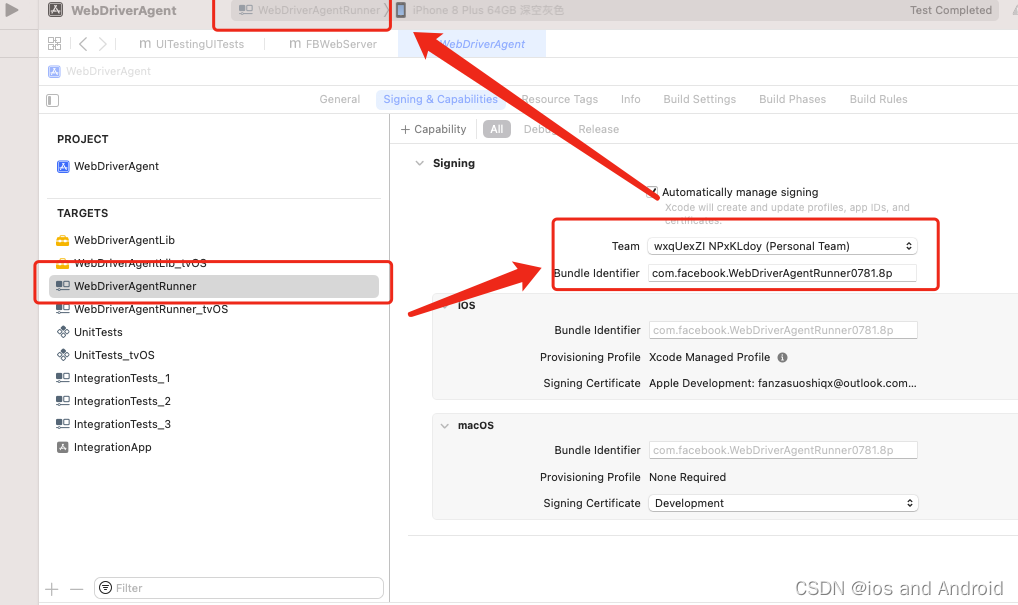Click the WebDriverAgent breadcrumb label
Image resolution: width=1018 pixels, height=605 pixels.
(x=108, y=71)
